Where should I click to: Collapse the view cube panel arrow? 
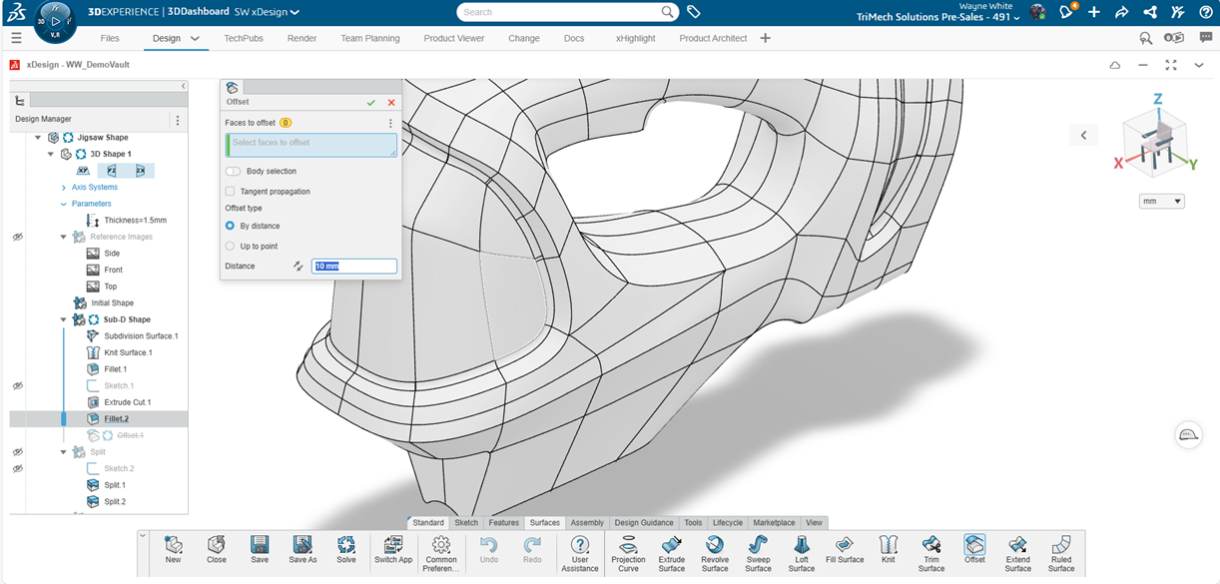tap(1083, 135)
